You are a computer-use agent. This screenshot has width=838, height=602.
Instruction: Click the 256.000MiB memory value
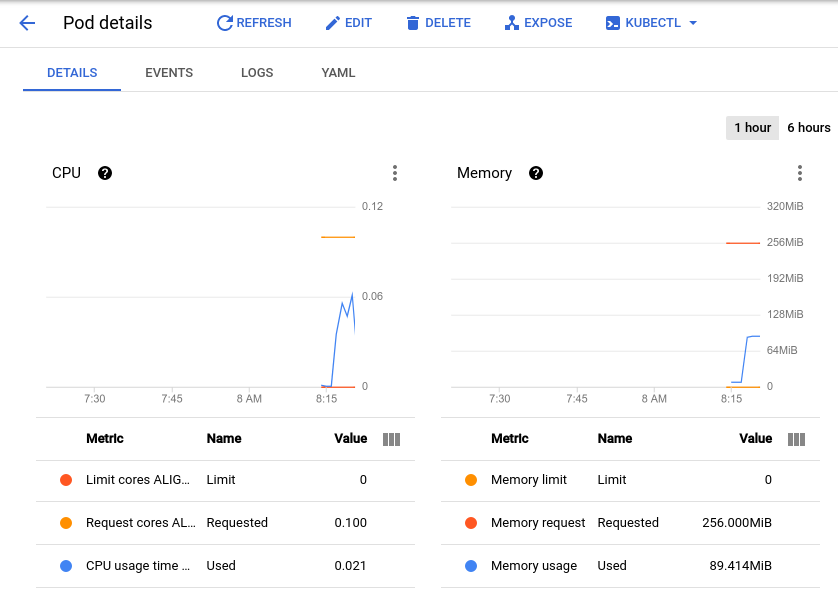[x=737, y=523]
